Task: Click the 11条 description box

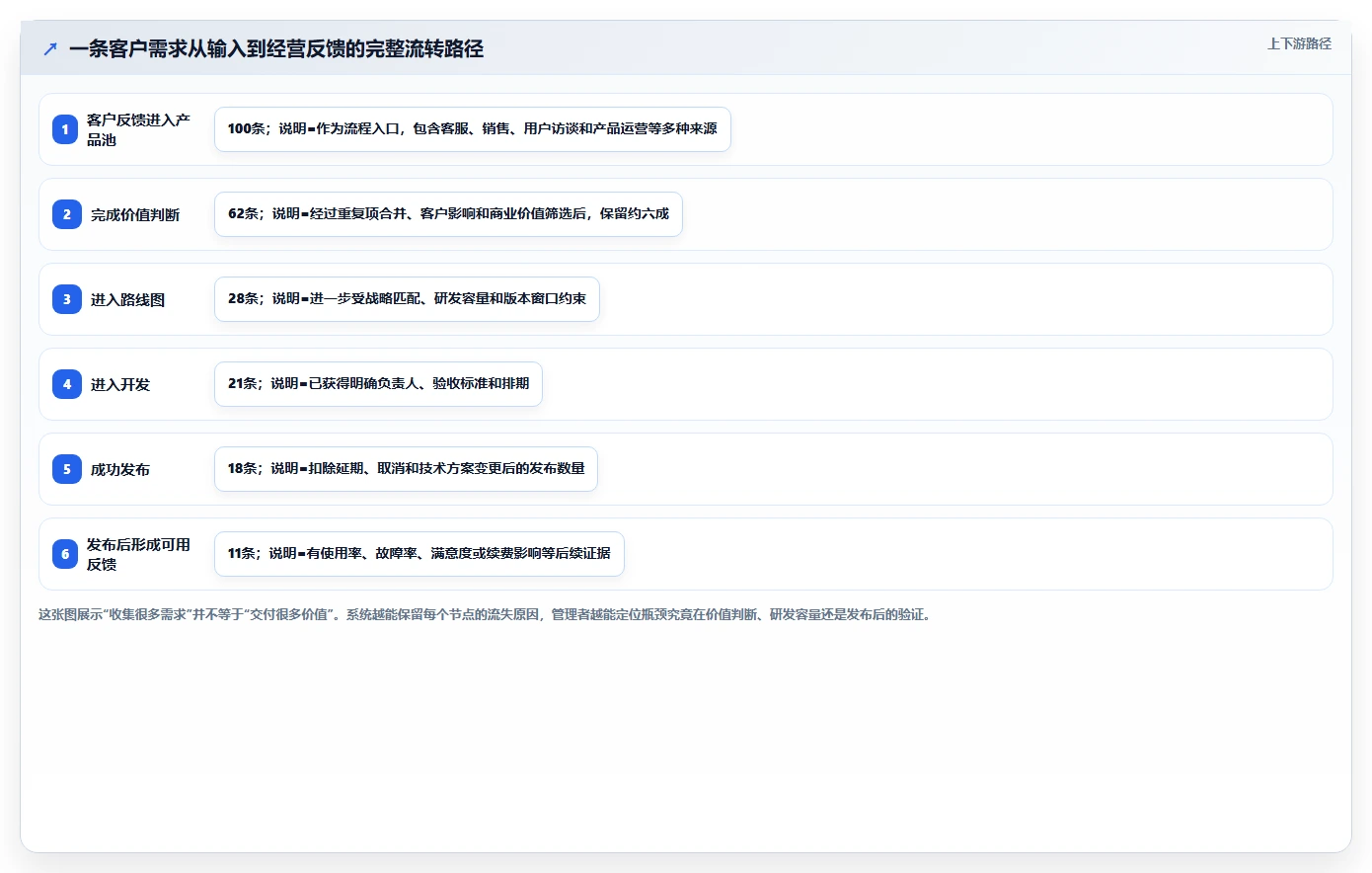Action: (x=419, y=554)
